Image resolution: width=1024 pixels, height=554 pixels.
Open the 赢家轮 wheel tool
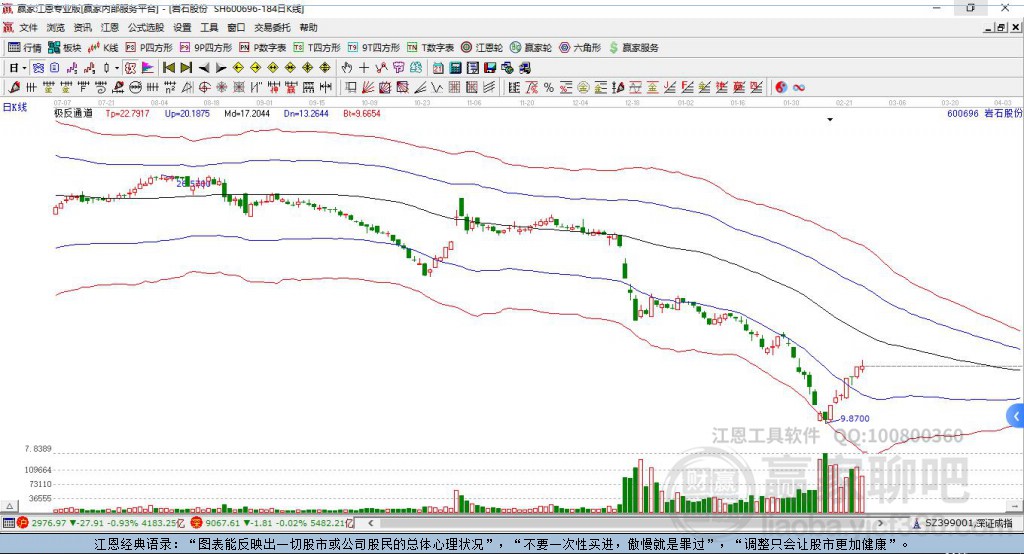pos(531,48)
